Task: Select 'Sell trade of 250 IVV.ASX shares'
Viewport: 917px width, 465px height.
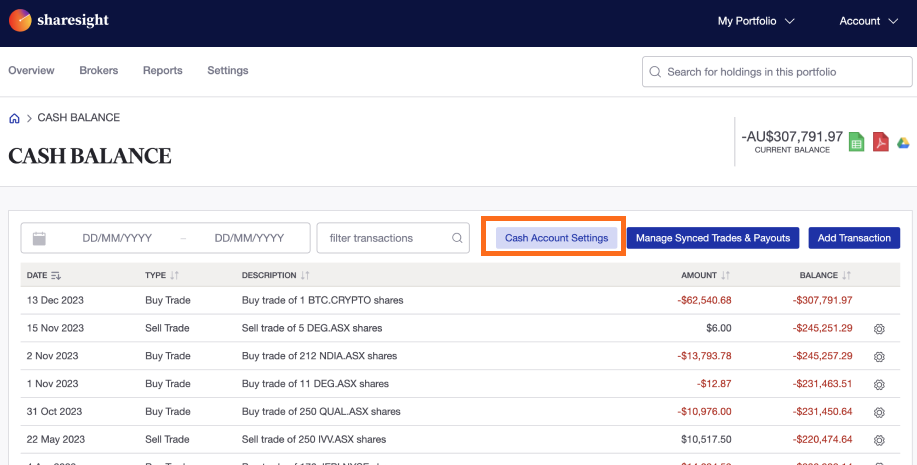Action: pyautogui.click(x=314, y=439)
